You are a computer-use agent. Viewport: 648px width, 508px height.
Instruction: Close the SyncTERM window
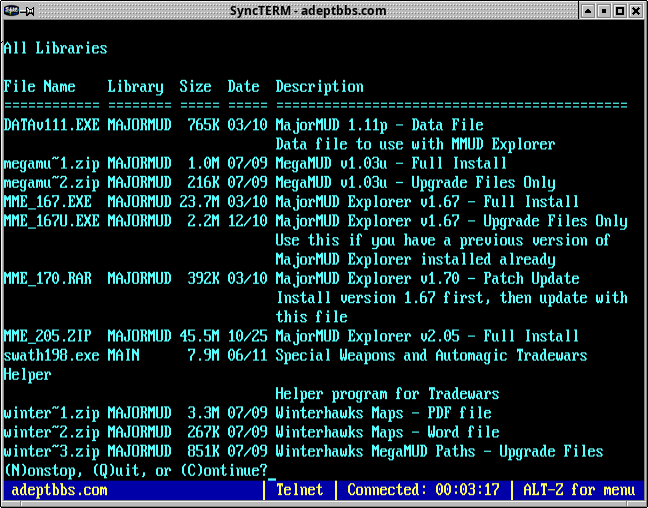(636, 10)
